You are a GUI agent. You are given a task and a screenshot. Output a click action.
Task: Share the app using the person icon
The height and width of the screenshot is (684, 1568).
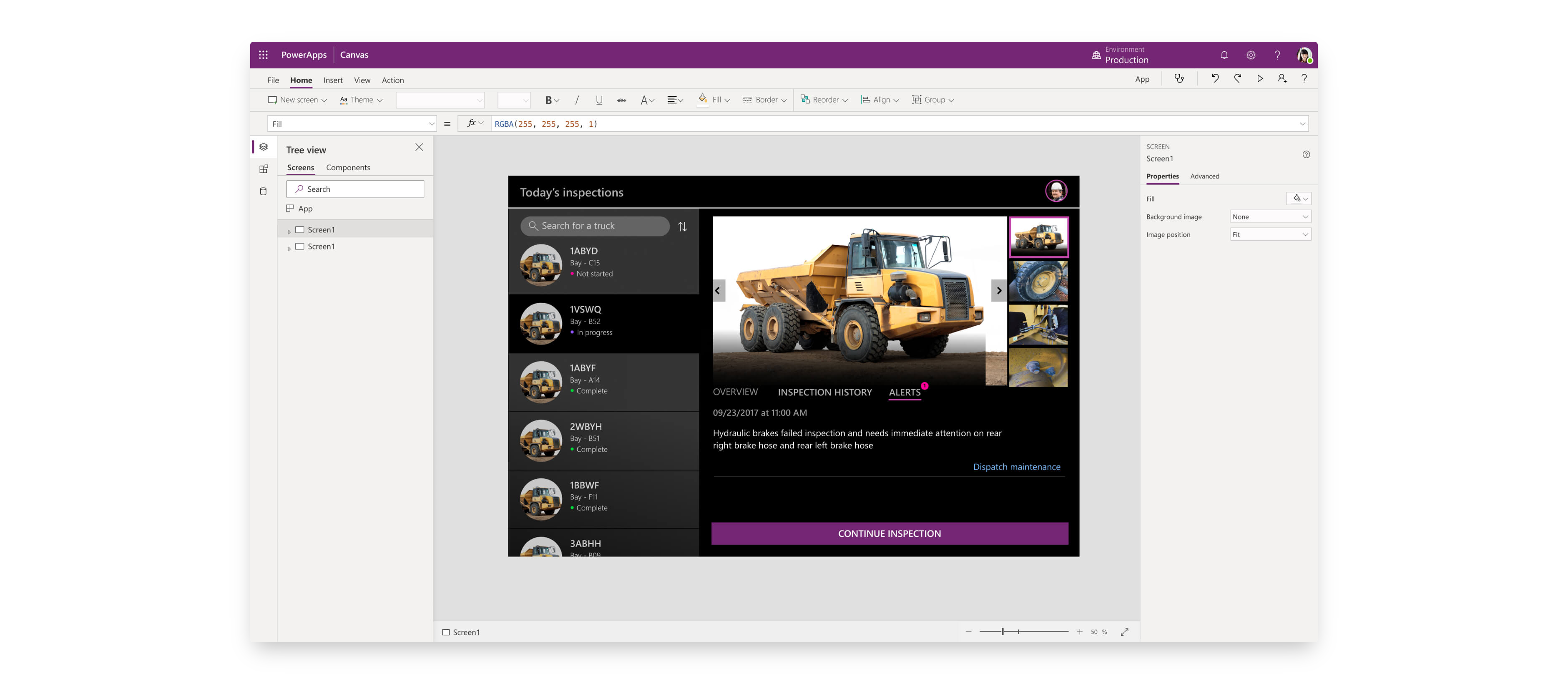[1282, 78]
